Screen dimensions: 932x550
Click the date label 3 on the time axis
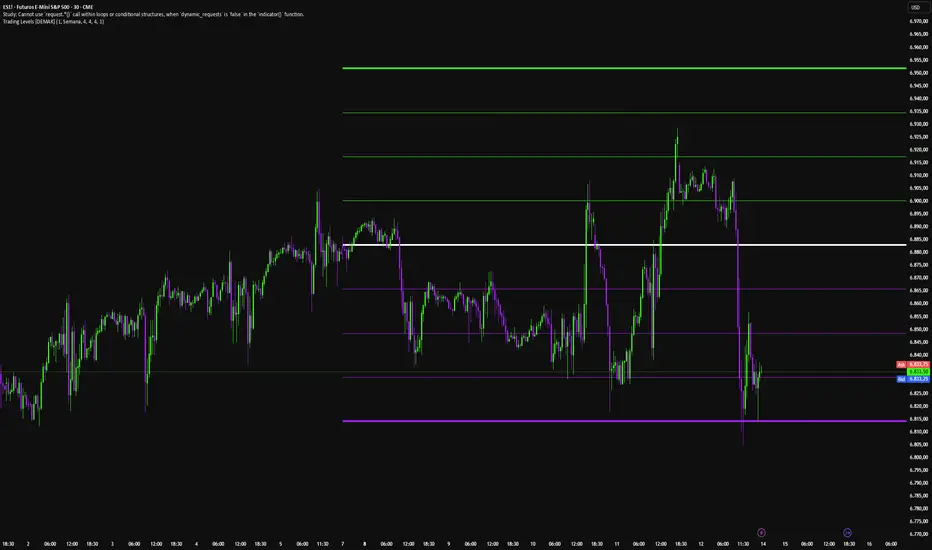point(112,543)
